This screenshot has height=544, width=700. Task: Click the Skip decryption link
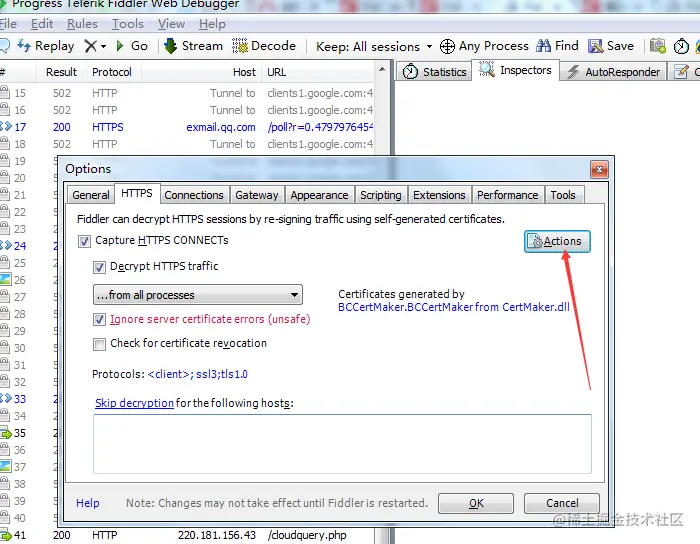pyautogui.click(x=134, y=403)
